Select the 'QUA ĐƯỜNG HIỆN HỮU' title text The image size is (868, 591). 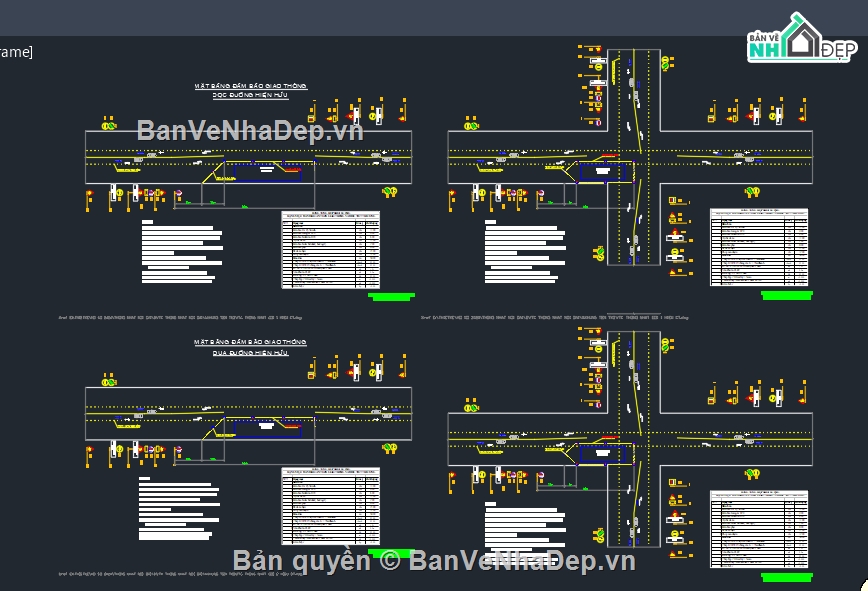(x=250, y=352)
